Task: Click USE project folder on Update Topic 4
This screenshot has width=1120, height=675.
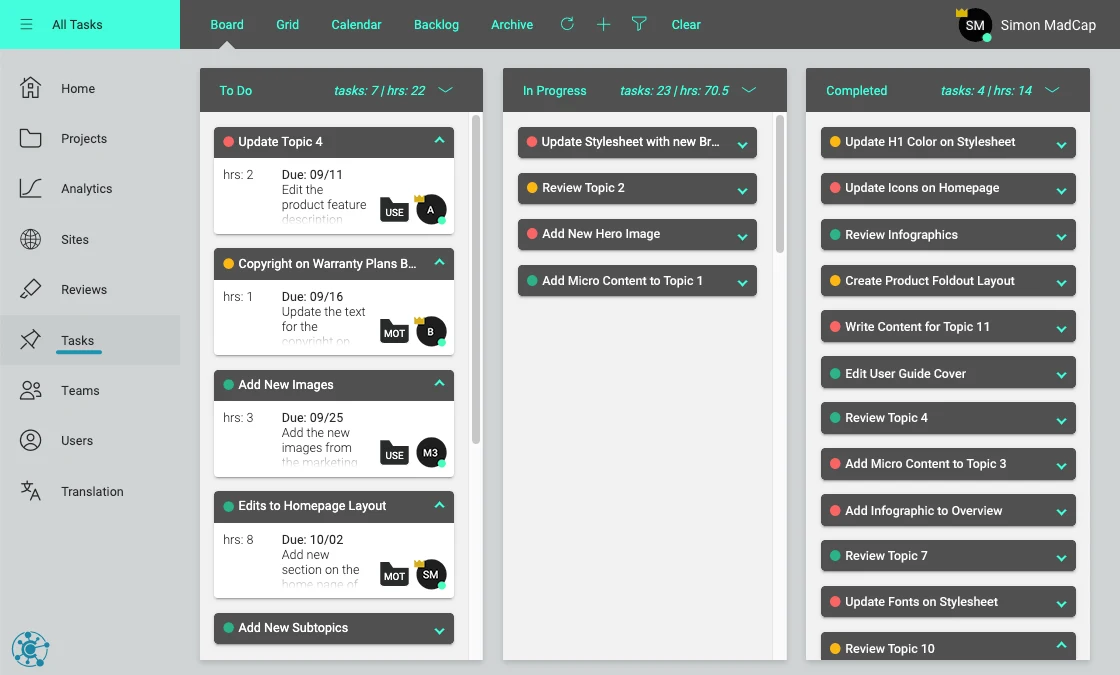Action: tap(394, 210)
